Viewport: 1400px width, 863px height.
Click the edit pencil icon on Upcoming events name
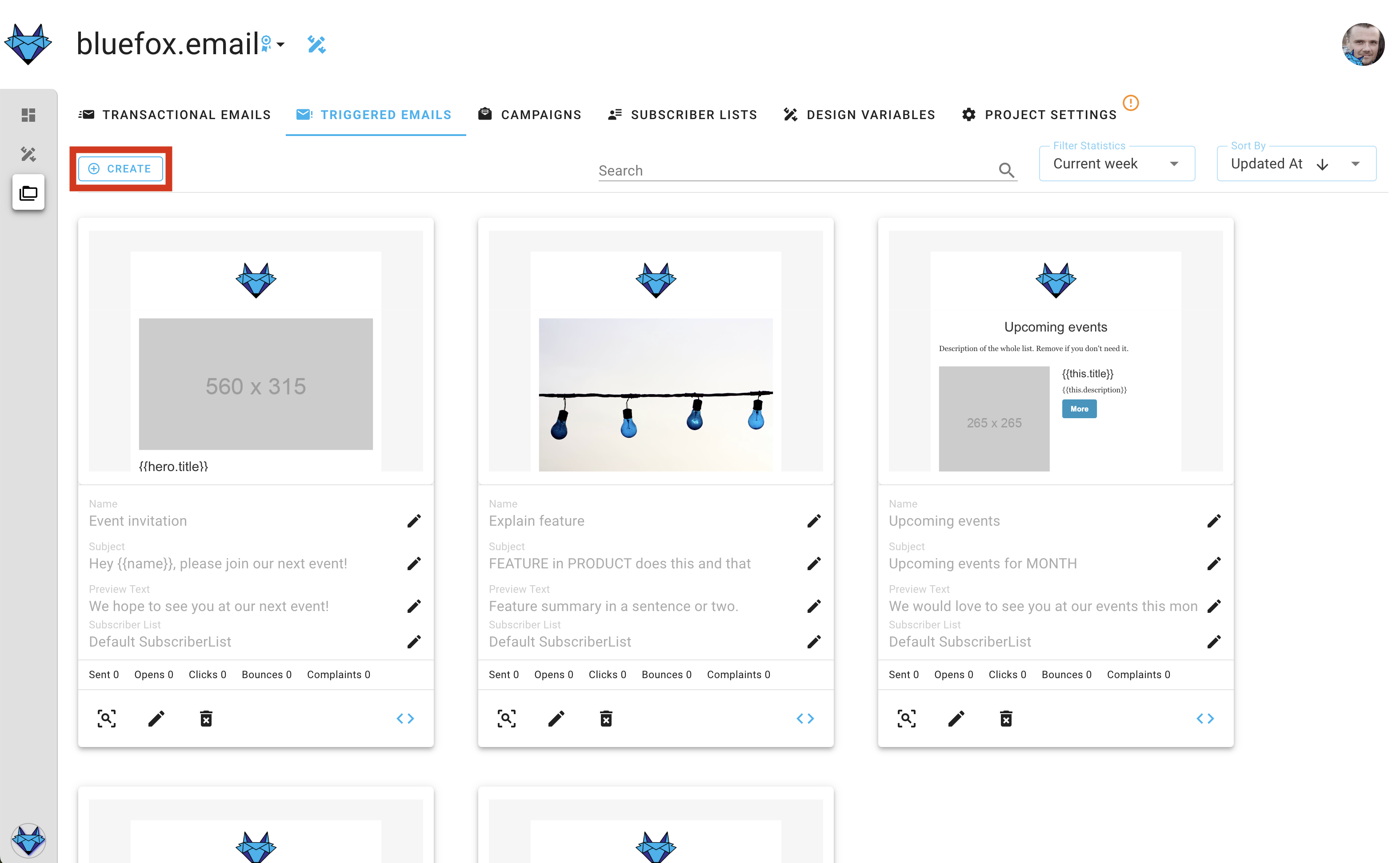[1215, 520]
